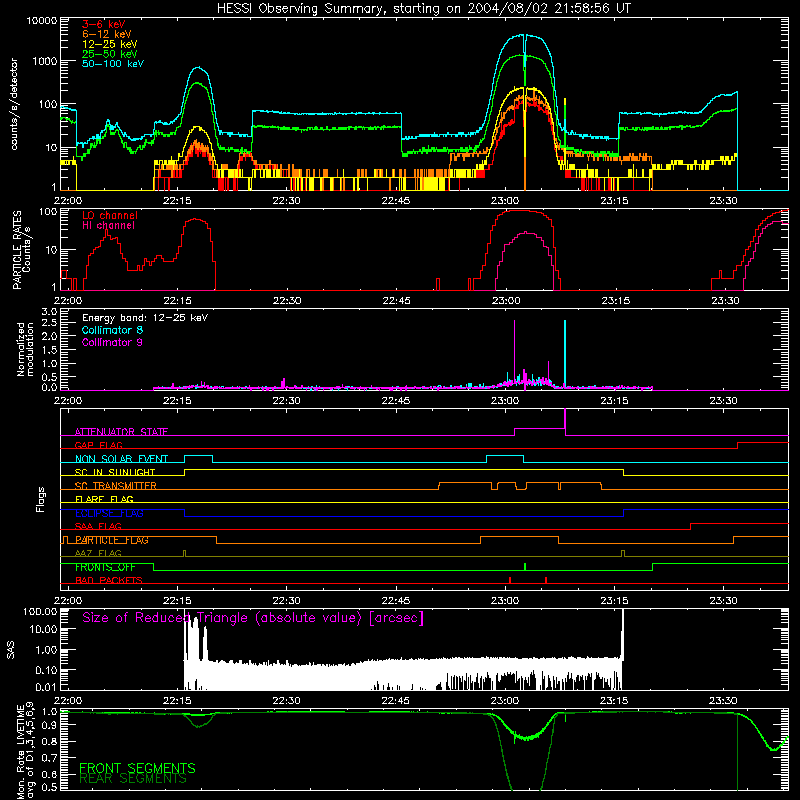Screen dimensions: 800x800
Task: Click the '22:15' time label under the SAS panel
Action: pos(177,701)
